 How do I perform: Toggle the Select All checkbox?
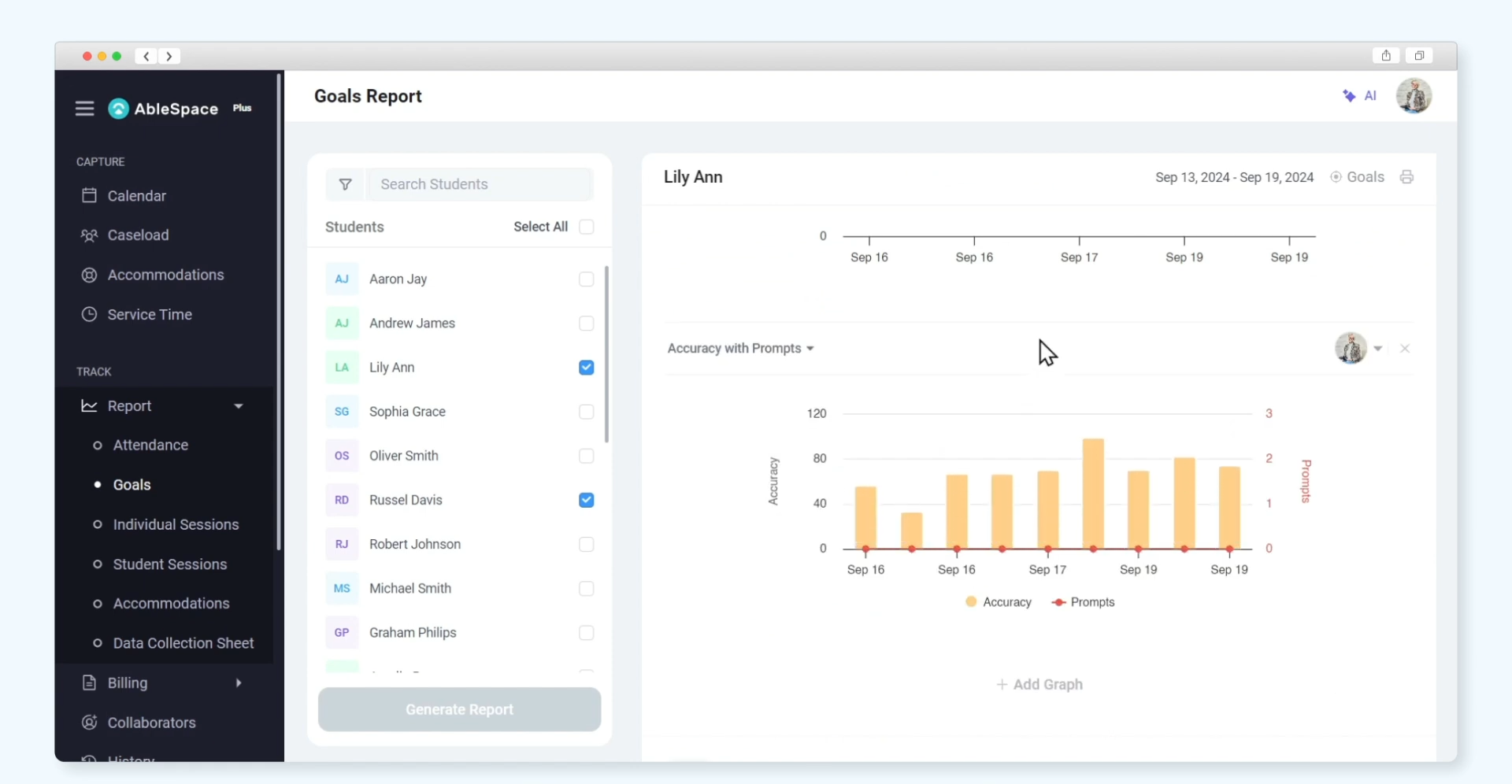(586, 227)
